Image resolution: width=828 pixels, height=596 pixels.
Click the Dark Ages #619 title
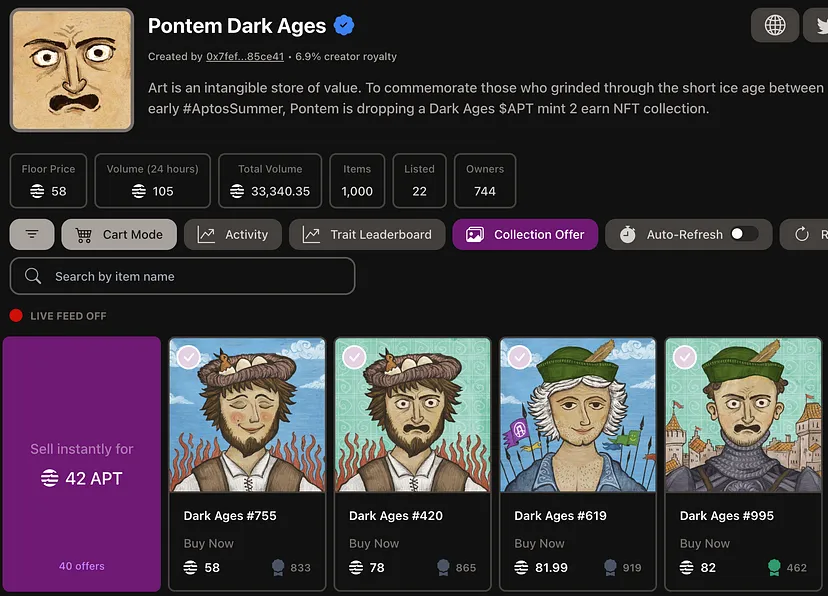(x=560, y=516)
